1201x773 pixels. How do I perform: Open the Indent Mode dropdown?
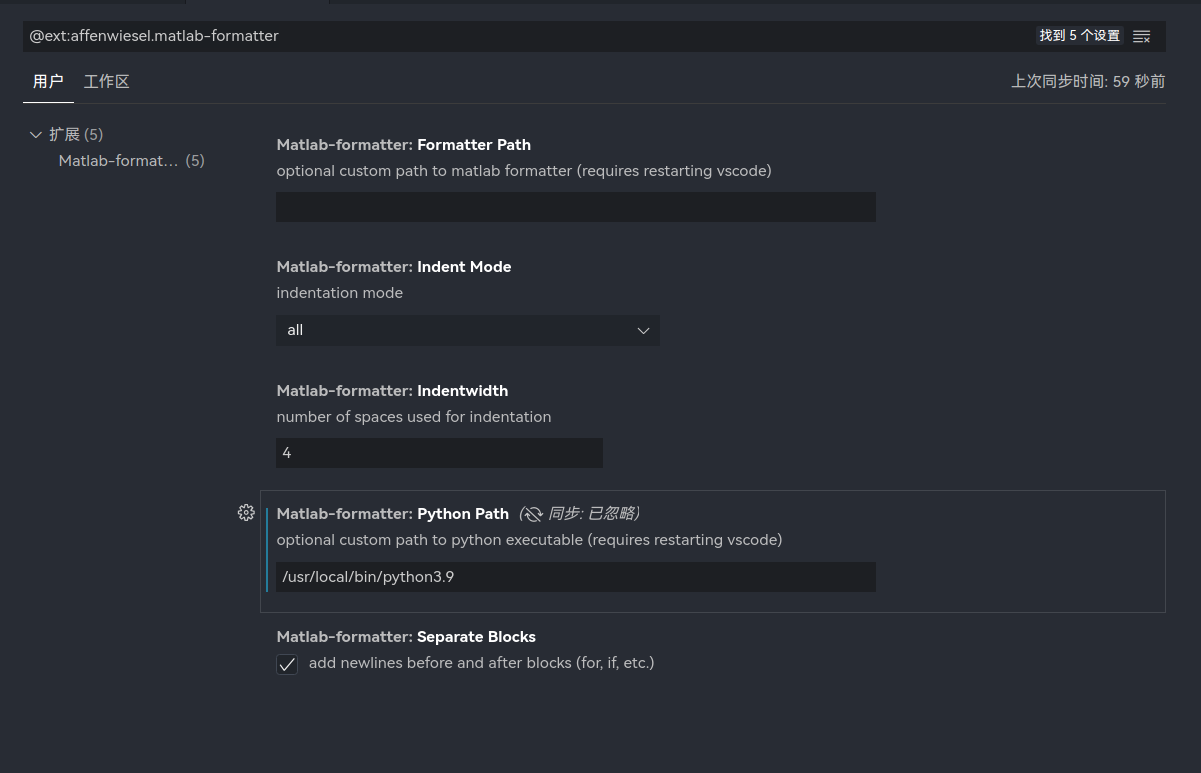(467, 331)
